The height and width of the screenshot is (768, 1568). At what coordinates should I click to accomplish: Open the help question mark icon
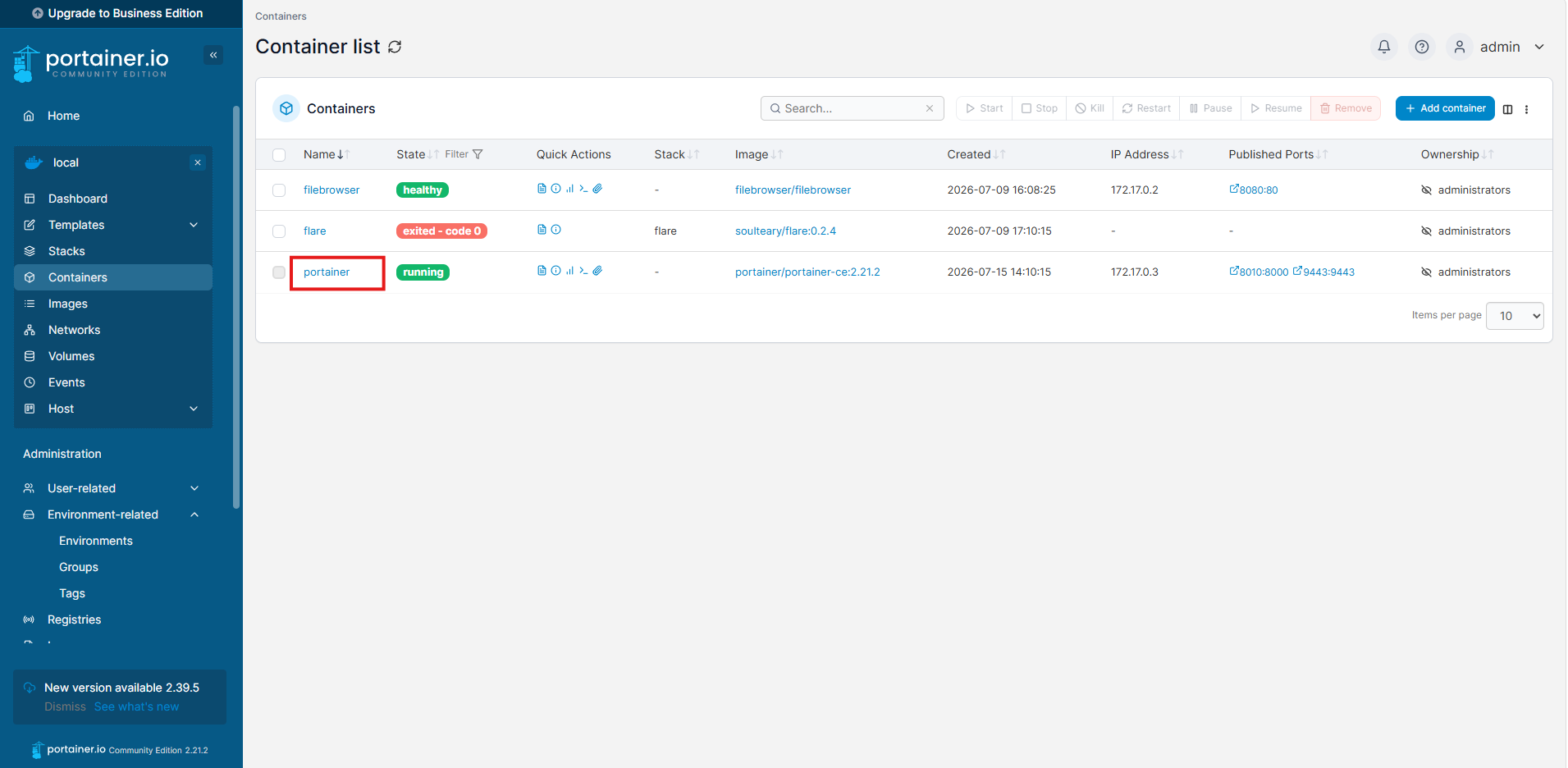coord(1422,47)
